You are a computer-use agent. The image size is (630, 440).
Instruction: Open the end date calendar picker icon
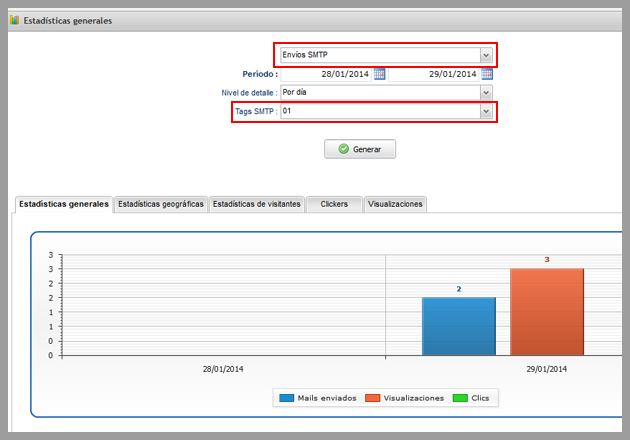click(x=487, y=74)
